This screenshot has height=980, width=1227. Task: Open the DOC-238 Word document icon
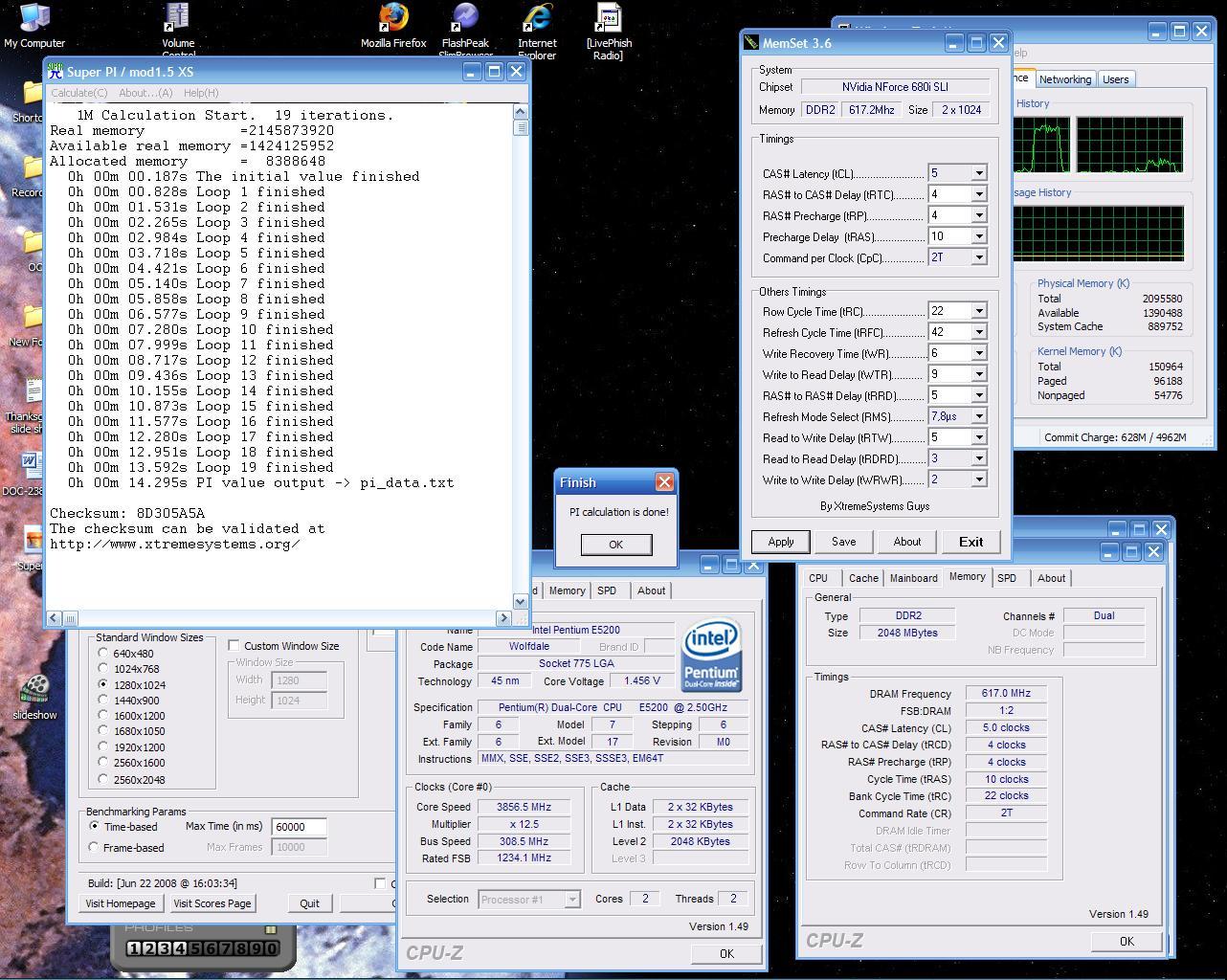[x=31, y=474]
